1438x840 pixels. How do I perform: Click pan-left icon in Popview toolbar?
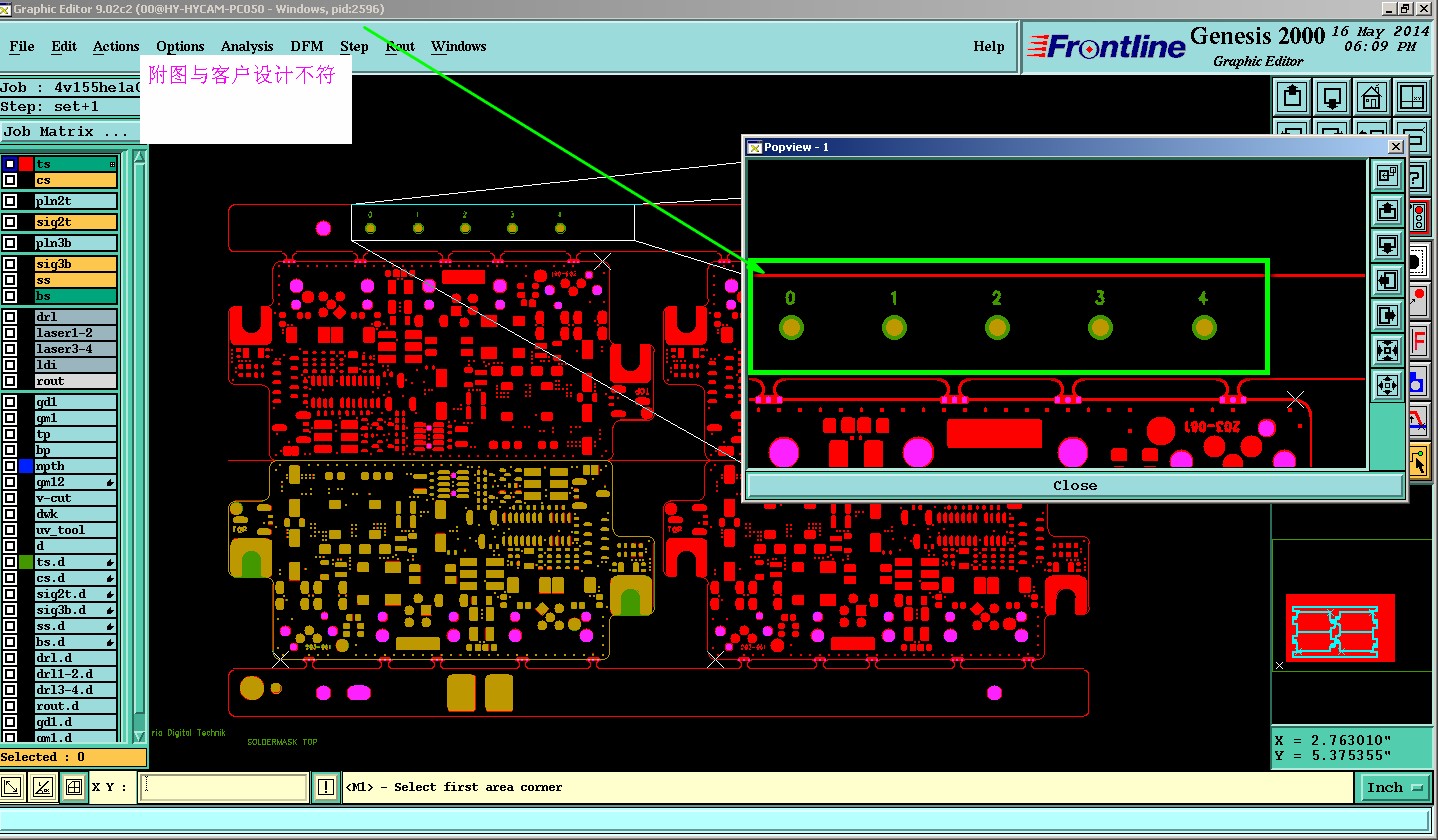click(1387, 281)
